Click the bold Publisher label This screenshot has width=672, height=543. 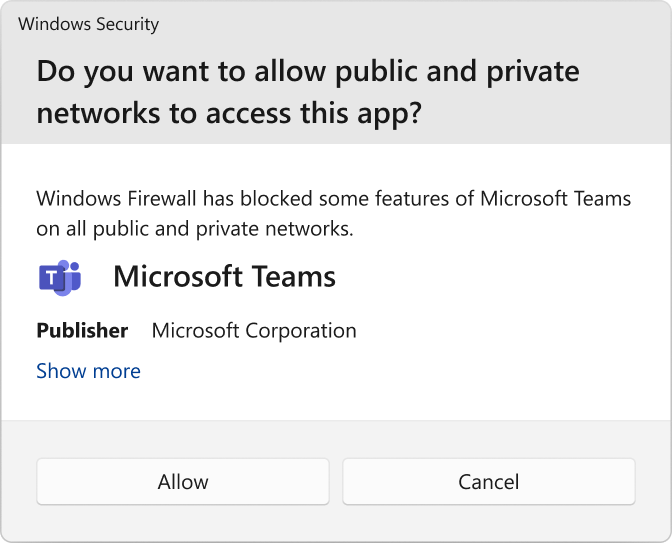pos(82,330)
